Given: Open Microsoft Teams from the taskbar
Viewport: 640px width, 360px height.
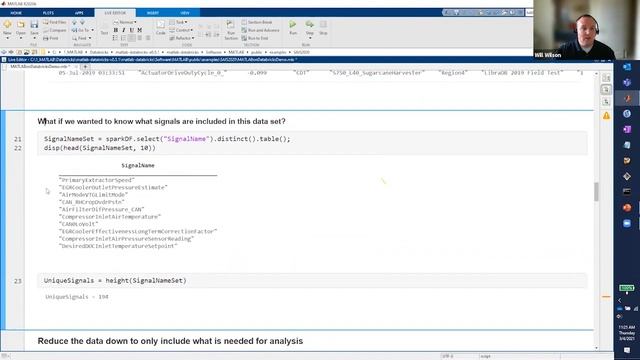Looking at the screenshot, I should point(627,82).
